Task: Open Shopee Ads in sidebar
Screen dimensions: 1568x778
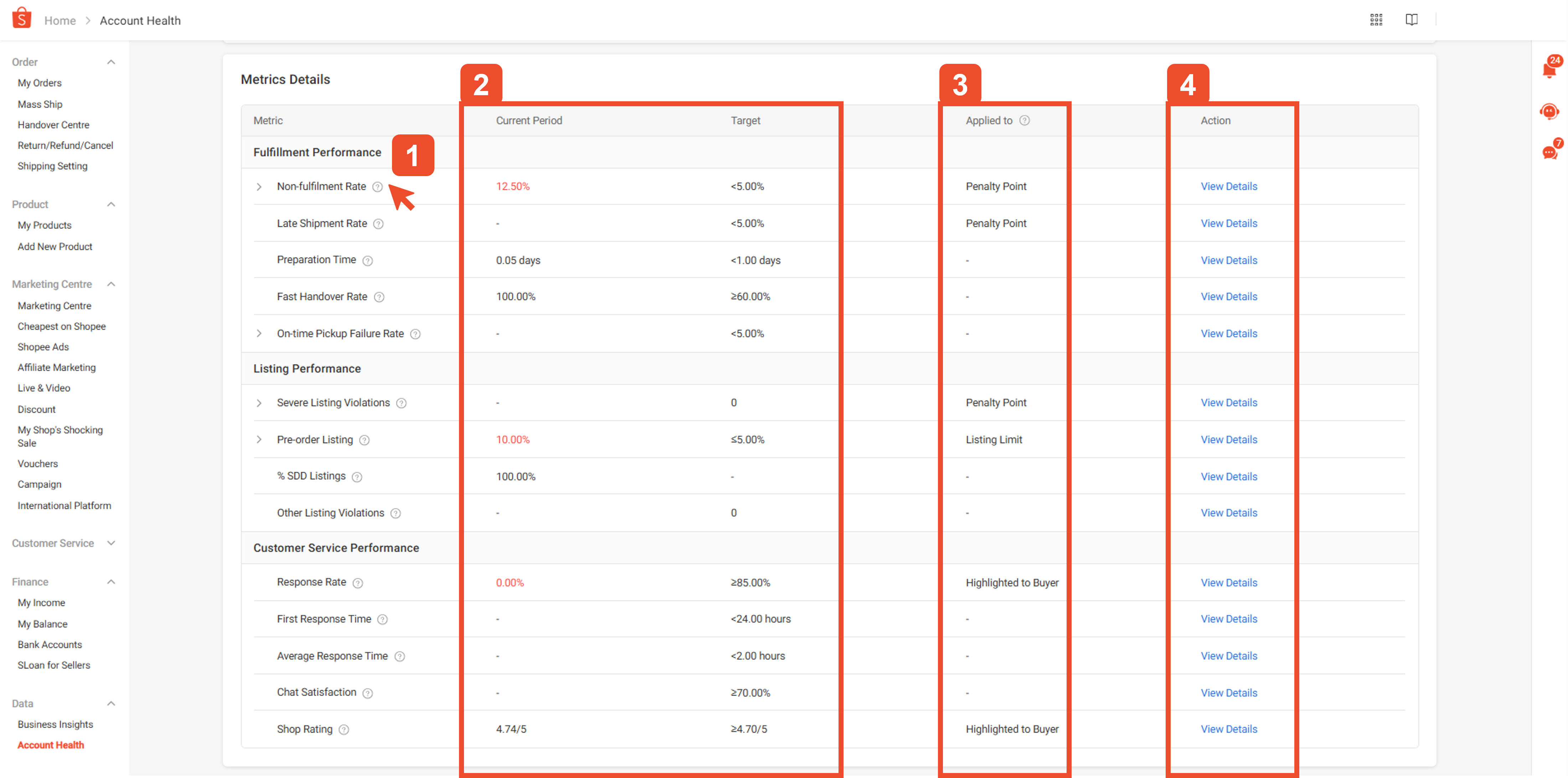Action: click(x=43, y=347)
